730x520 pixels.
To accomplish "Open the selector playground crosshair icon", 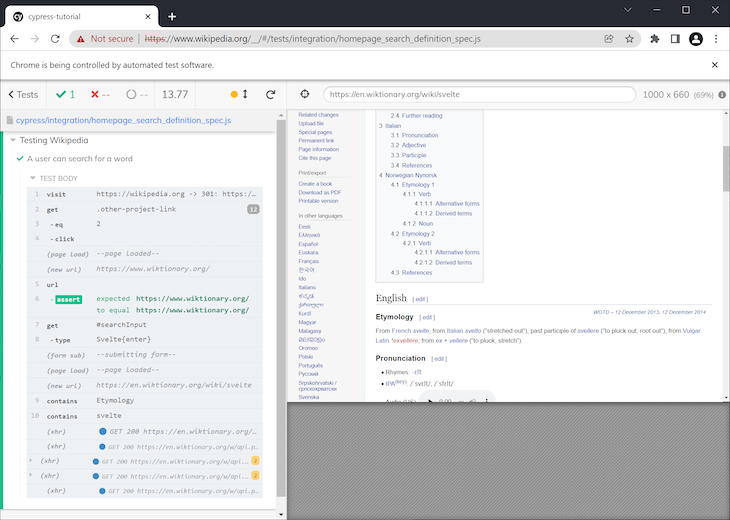I will pos(304,94).
